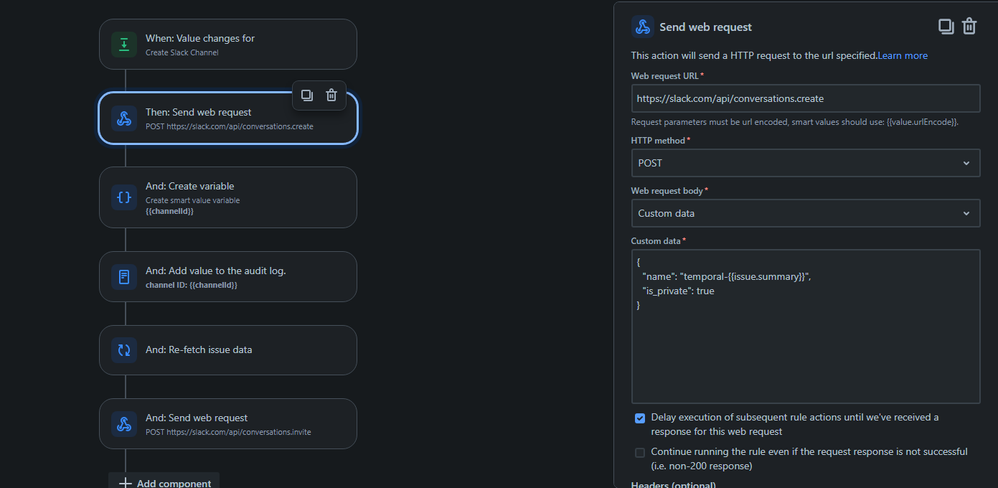This screenshot has height=488, width=998.
Task: Open the Learn more link
Action: [x=903, y=55]
